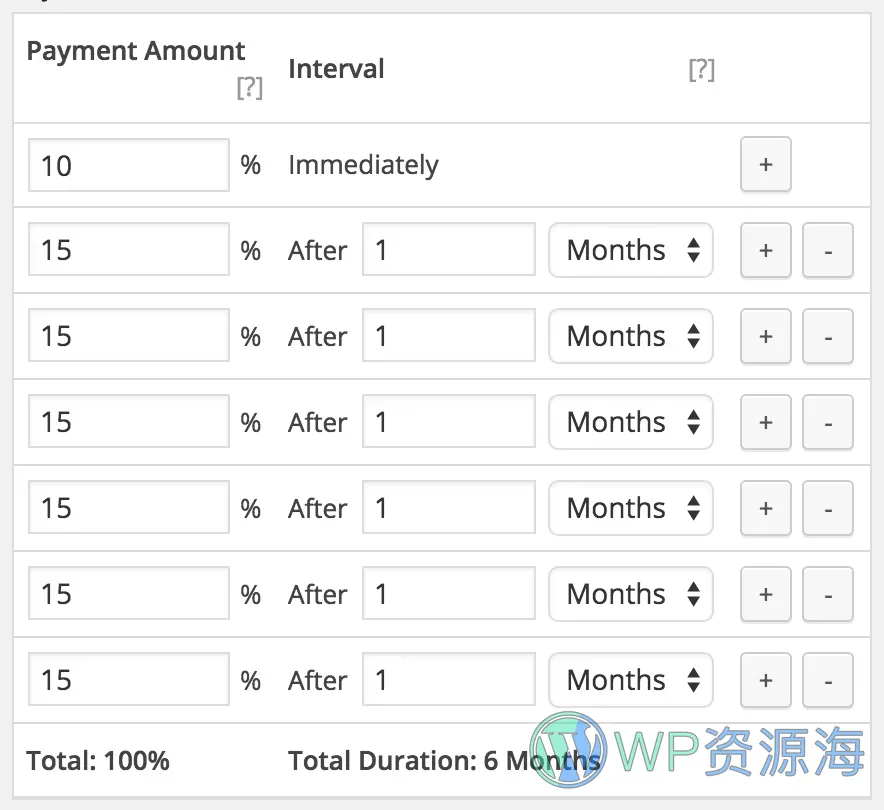This screenshot has width=884, height=810.
Task: Focus the After interval field in the second row
Action: tap(449, 249)
